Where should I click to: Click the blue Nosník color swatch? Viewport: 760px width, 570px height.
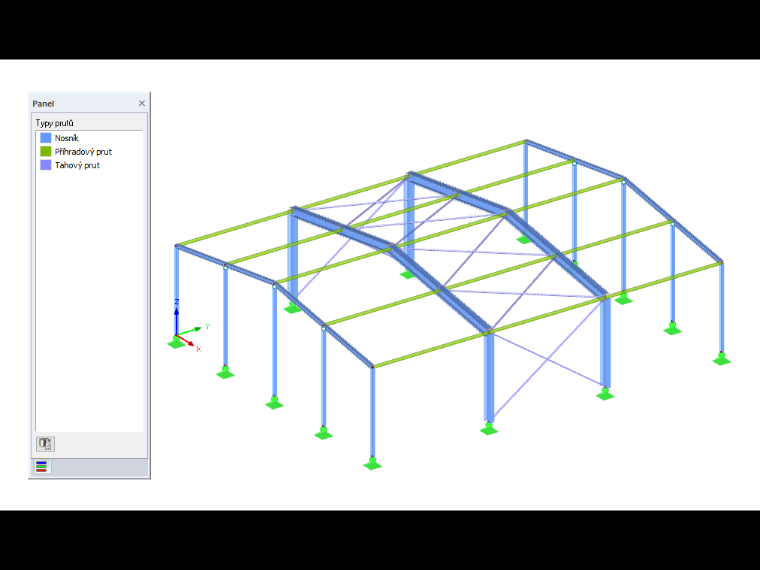[46, 138]
